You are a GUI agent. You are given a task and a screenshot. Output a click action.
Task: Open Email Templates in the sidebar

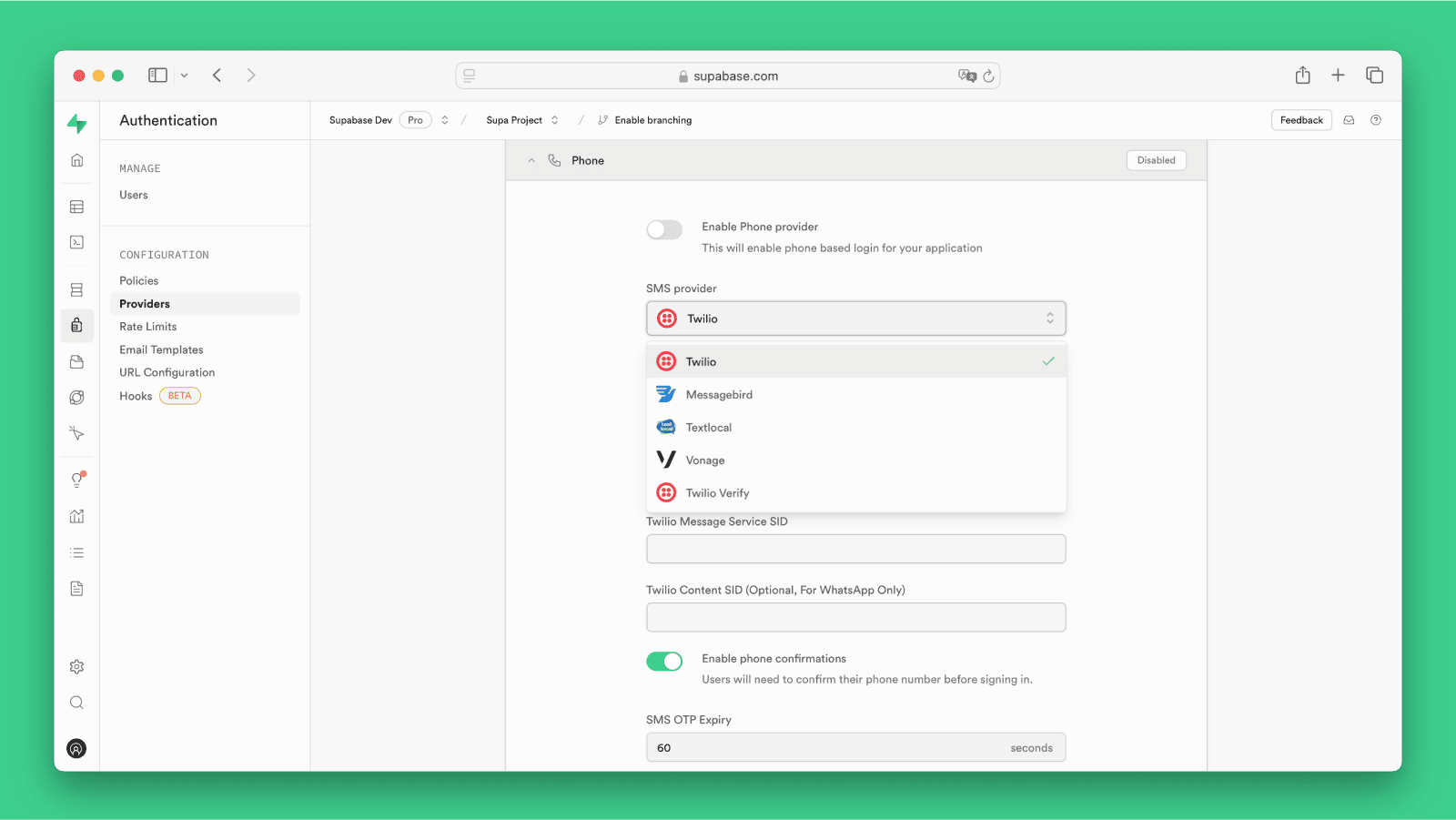[x=161, y=349]
